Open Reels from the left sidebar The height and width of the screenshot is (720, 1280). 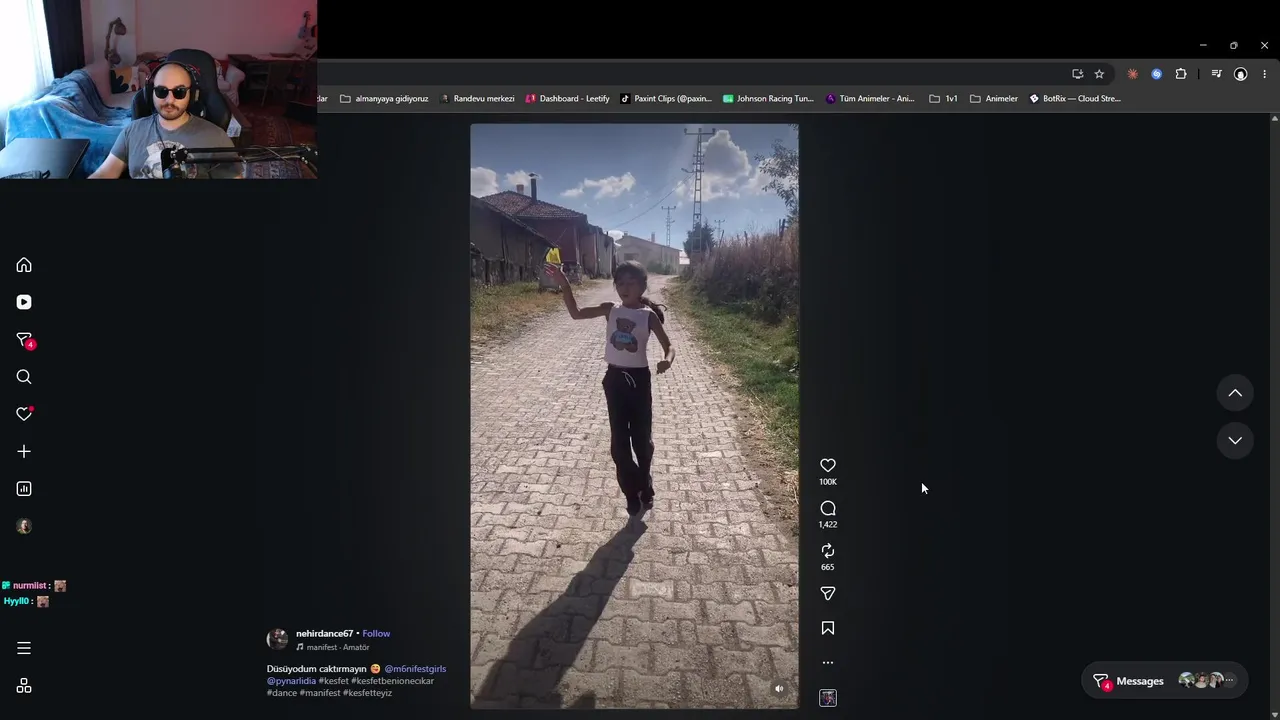[x=24, y=302]
